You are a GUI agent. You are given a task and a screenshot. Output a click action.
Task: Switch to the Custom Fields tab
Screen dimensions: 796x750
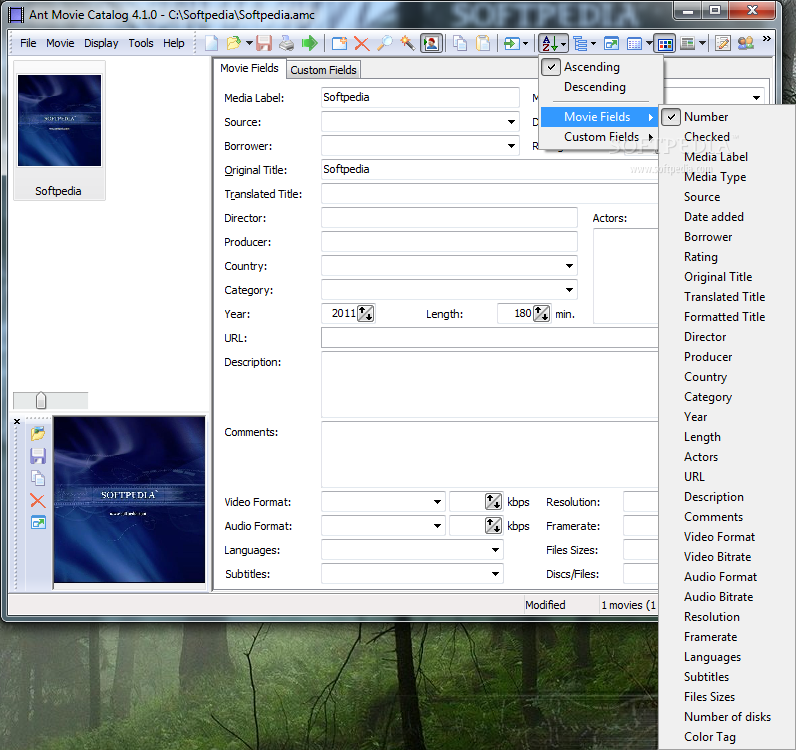click(323, 70)
